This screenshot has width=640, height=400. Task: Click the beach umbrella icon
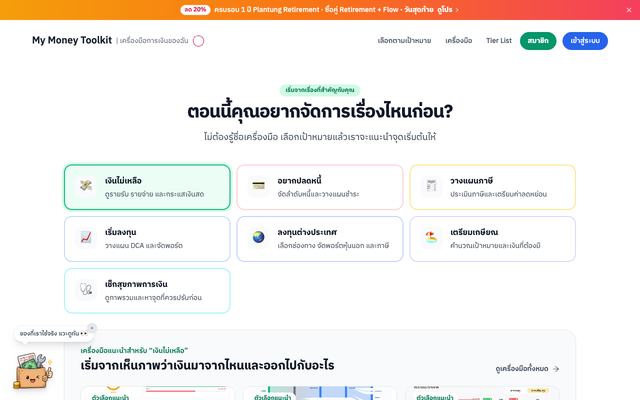pos(431,238)
